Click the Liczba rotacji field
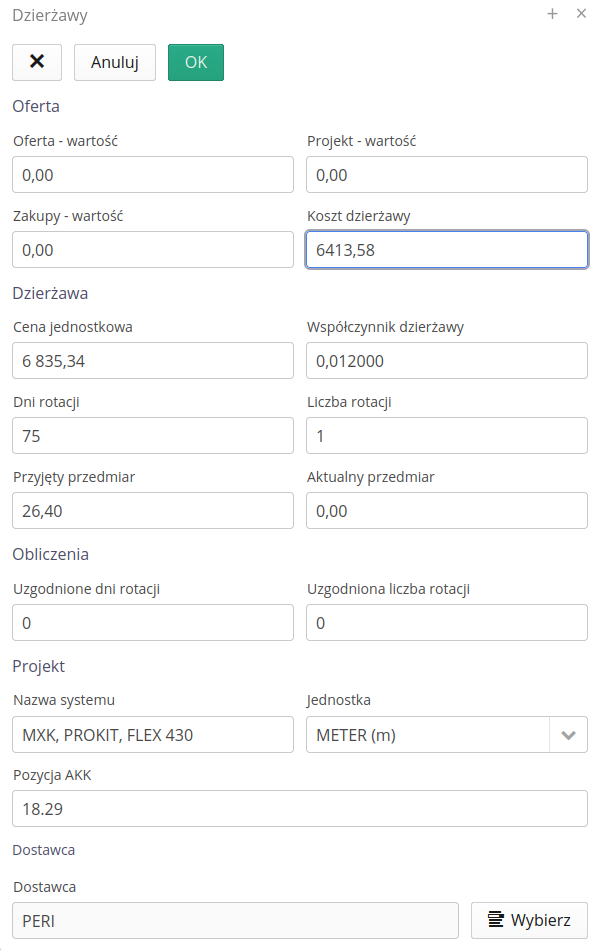Screen dimensions: 593x950 pos(447,436)
